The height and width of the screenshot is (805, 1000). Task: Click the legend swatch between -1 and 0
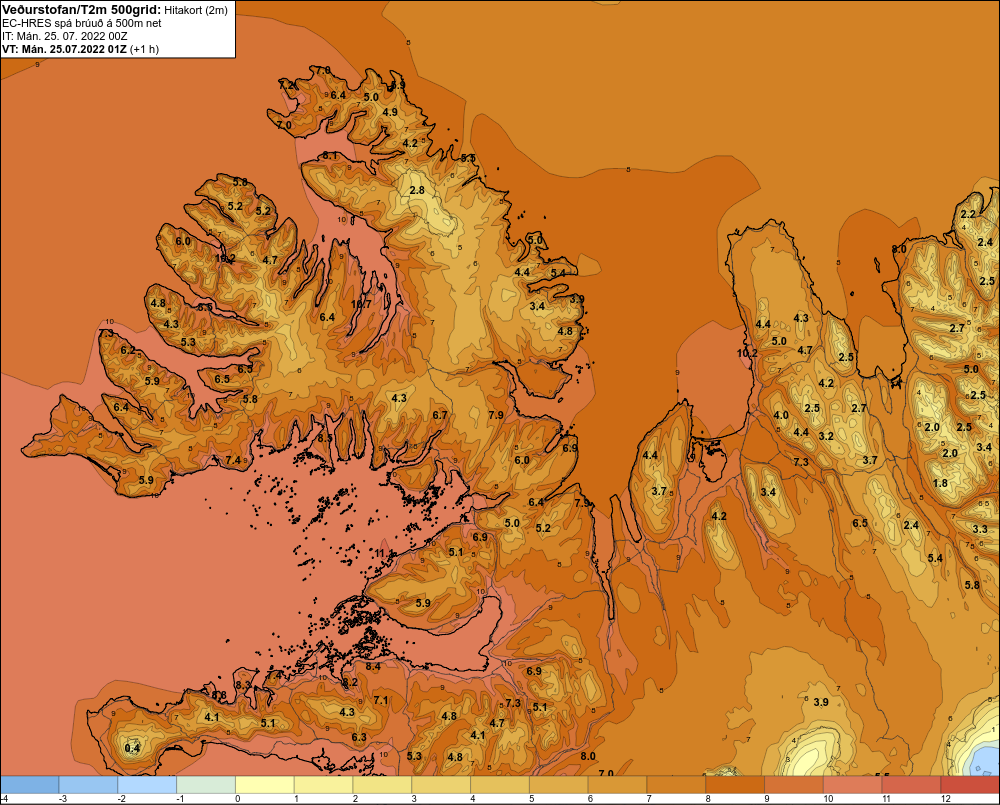point(206,785)
